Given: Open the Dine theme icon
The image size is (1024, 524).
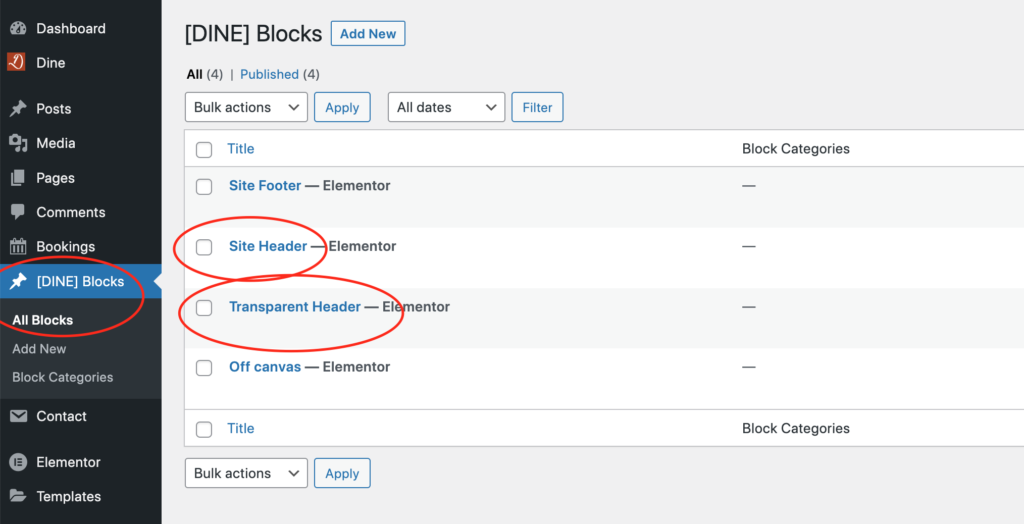Looking at the screenshot, I should click(x=16, y=62).
